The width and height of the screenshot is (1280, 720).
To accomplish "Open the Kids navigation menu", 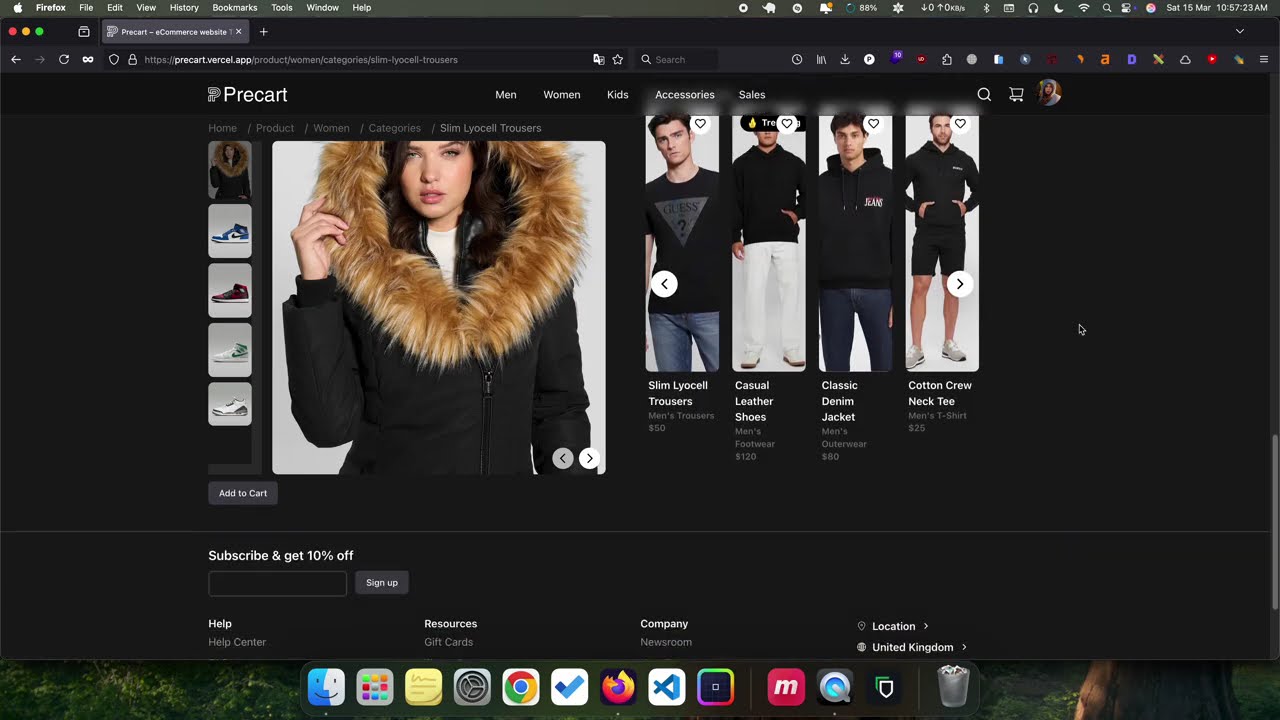I will [618, 95].
